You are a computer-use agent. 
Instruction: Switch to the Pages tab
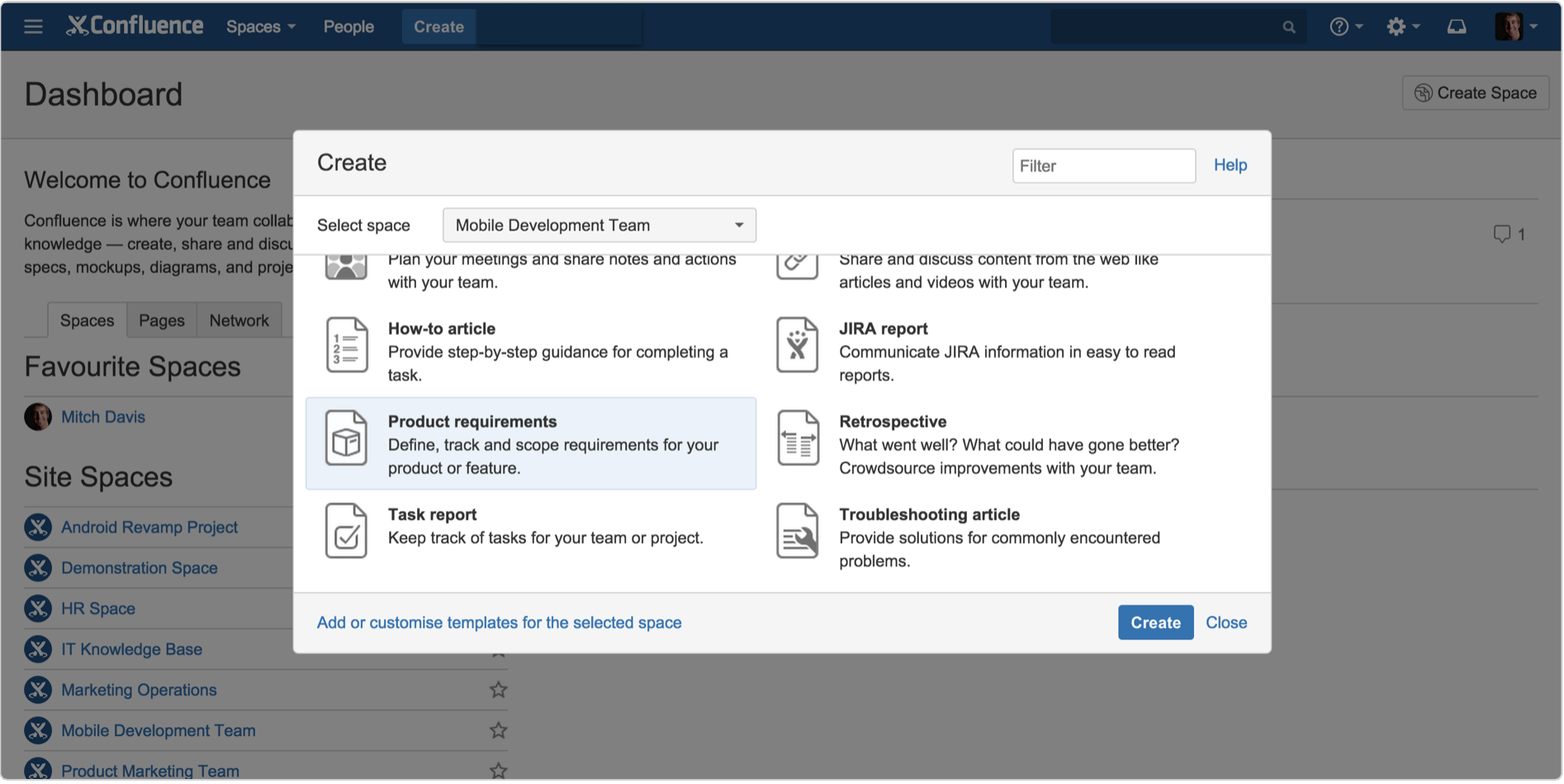click(162, 320)
